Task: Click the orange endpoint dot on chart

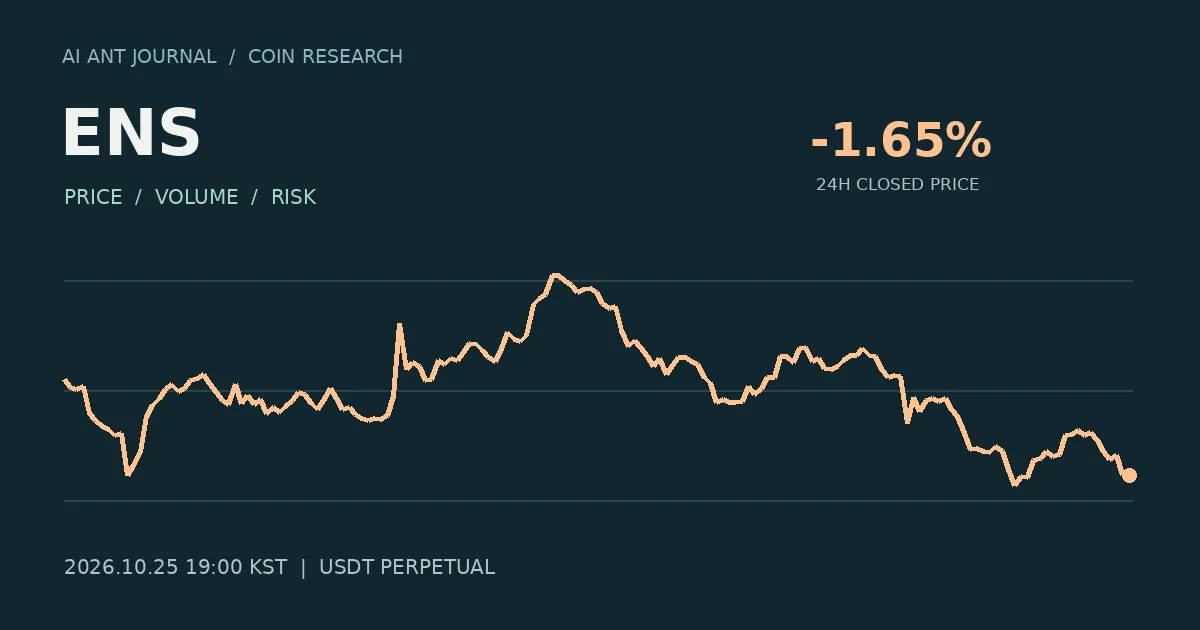Action: click(x=1129, y=475)
